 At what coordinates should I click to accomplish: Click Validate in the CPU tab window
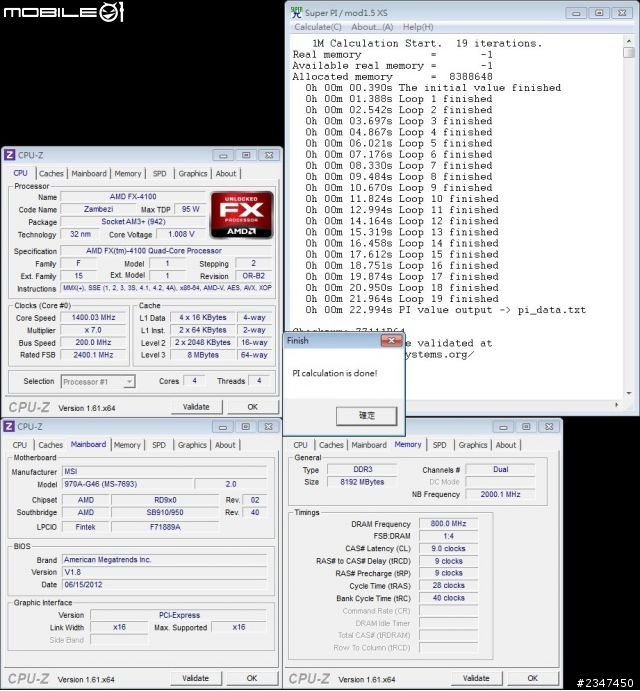click(x=196, y=407)
